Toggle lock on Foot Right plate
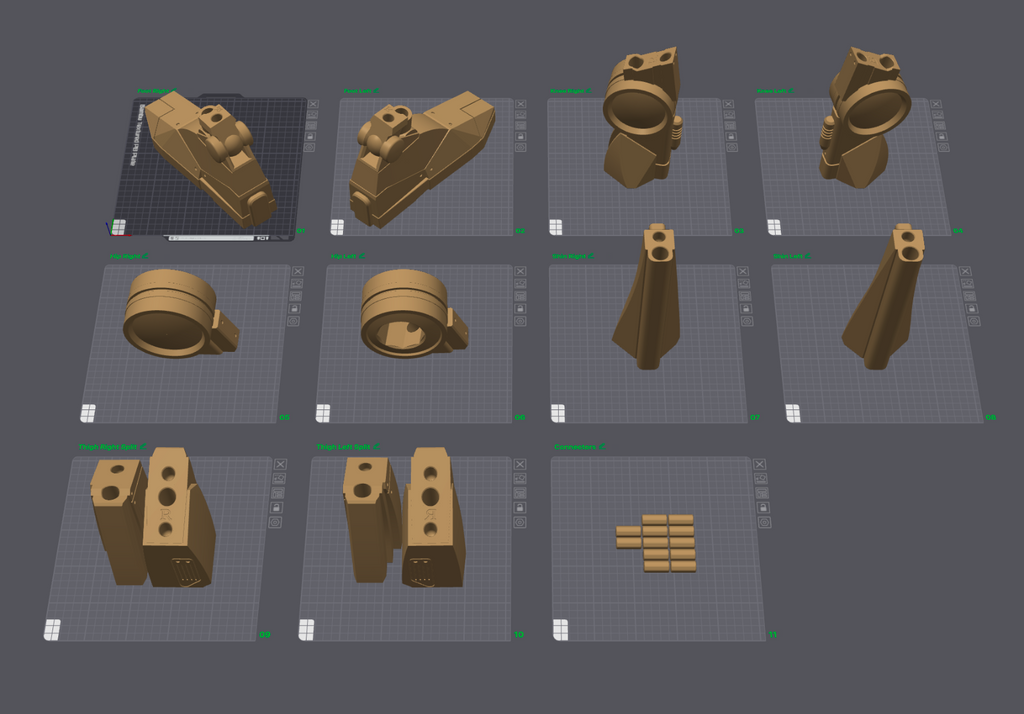Screen dimensions: 1024x714 310,137
